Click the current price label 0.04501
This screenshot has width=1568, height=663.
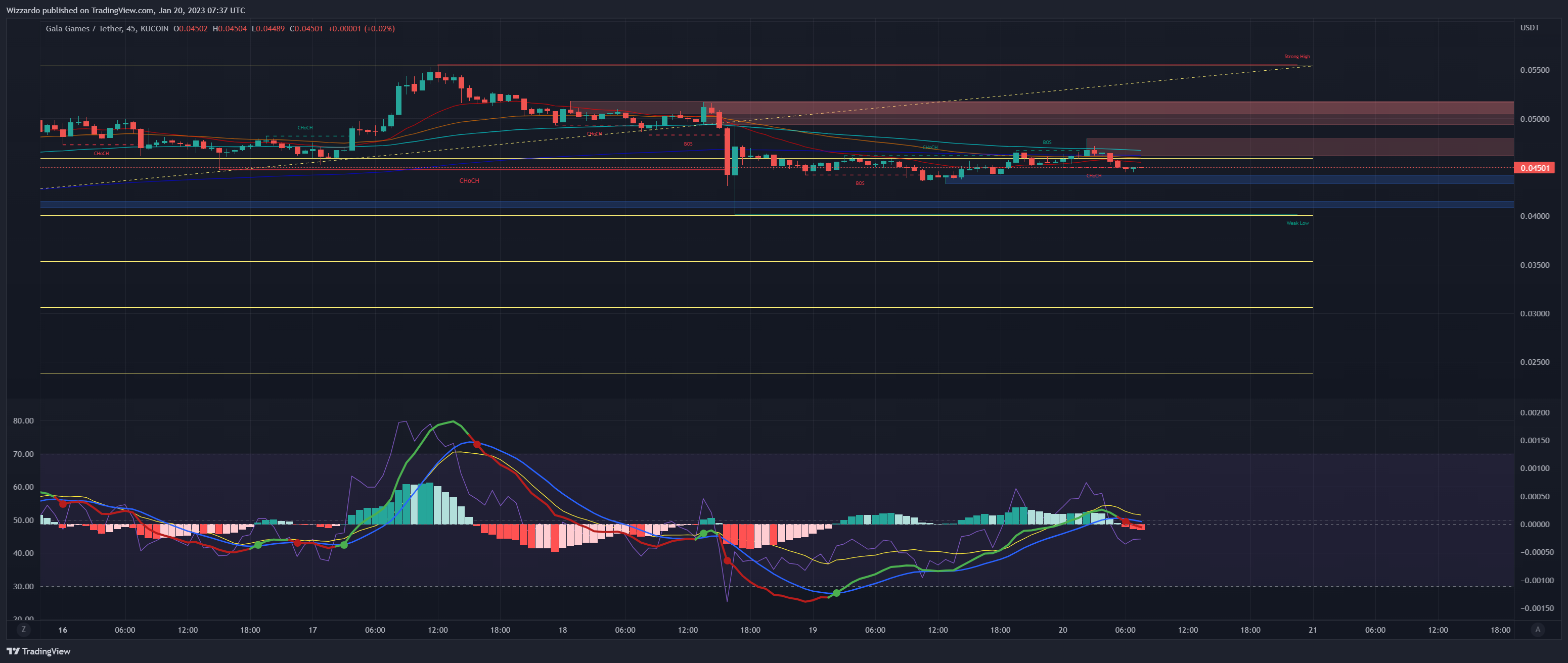coord(1535,168)
